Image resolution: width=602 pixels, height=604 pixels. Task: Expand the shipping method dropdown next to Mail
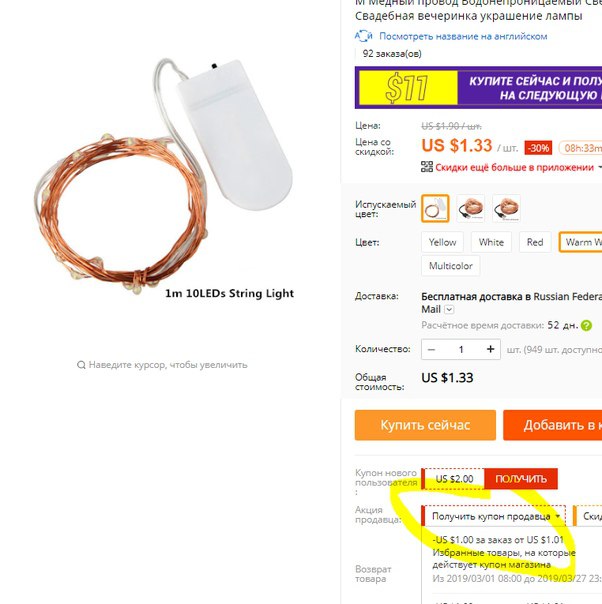(x=449, y=309)
